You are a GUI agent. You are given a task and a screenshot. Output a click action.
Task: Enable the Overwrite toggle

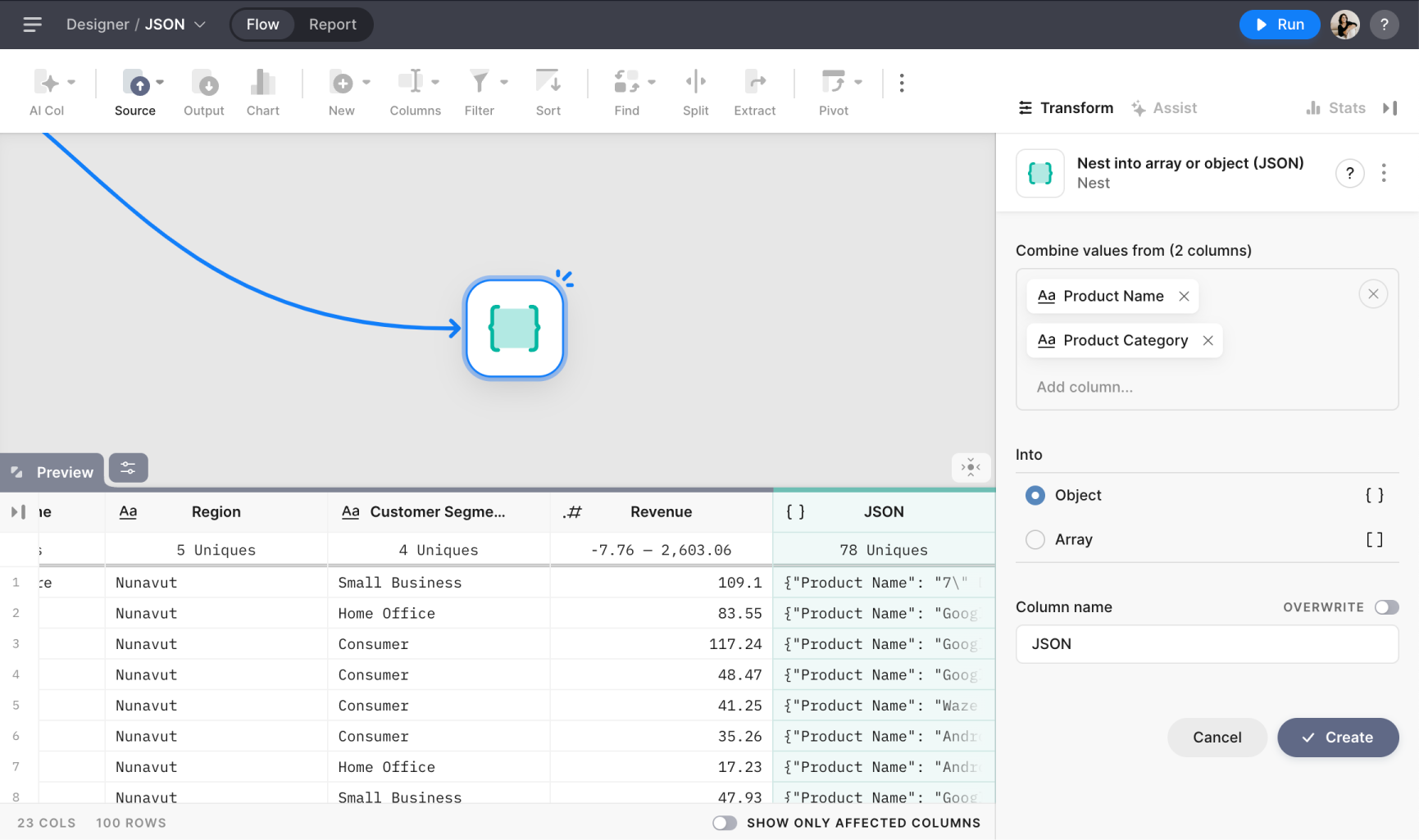coord(1386,607)
